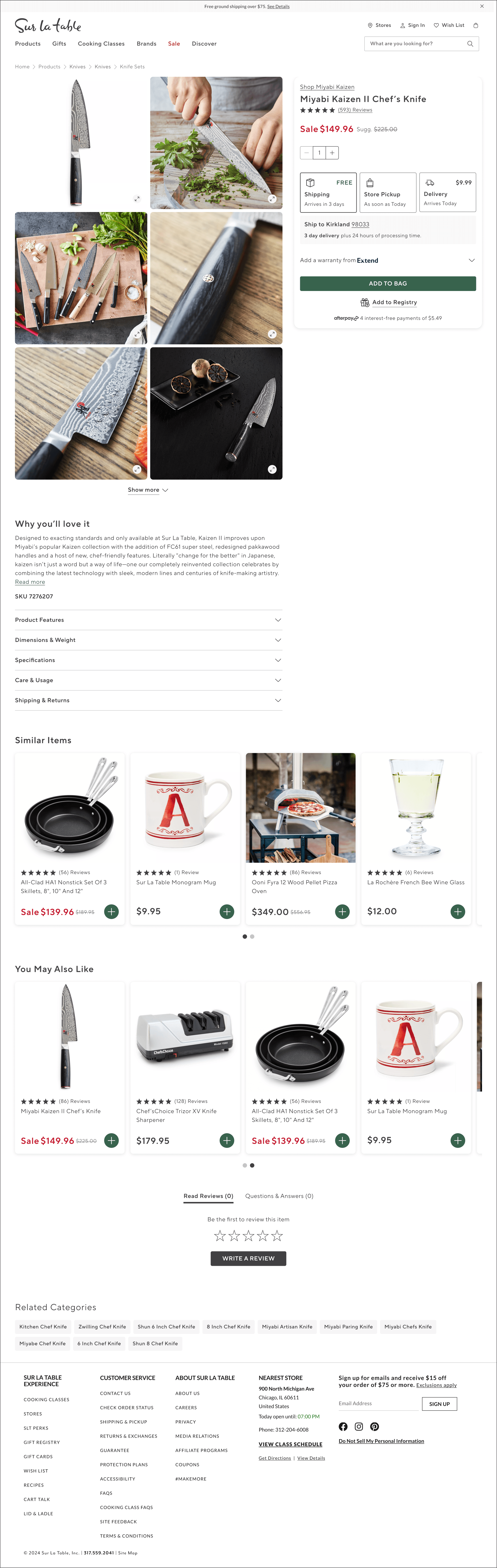Expand the Product Features section
This screenshot has height=1568, width=497.
pos(148,620)
